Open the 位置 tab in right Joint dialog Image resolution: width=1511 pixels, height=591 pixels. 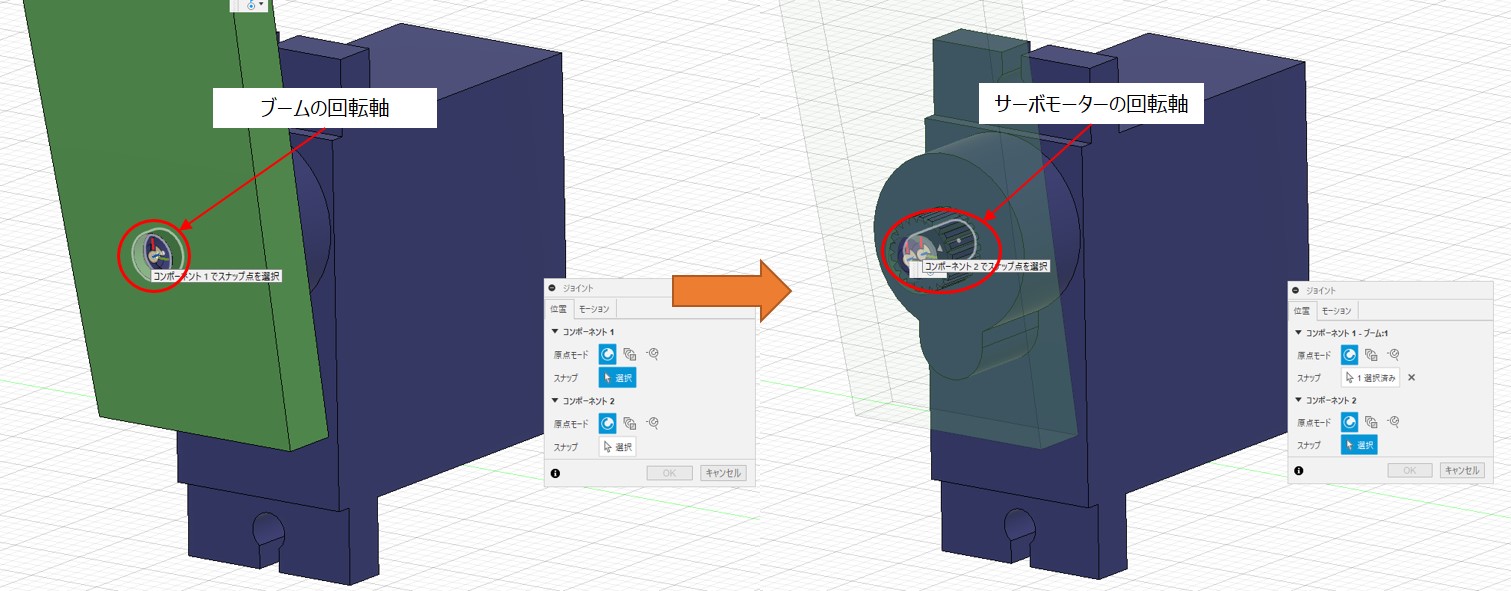coord(1301,311)
